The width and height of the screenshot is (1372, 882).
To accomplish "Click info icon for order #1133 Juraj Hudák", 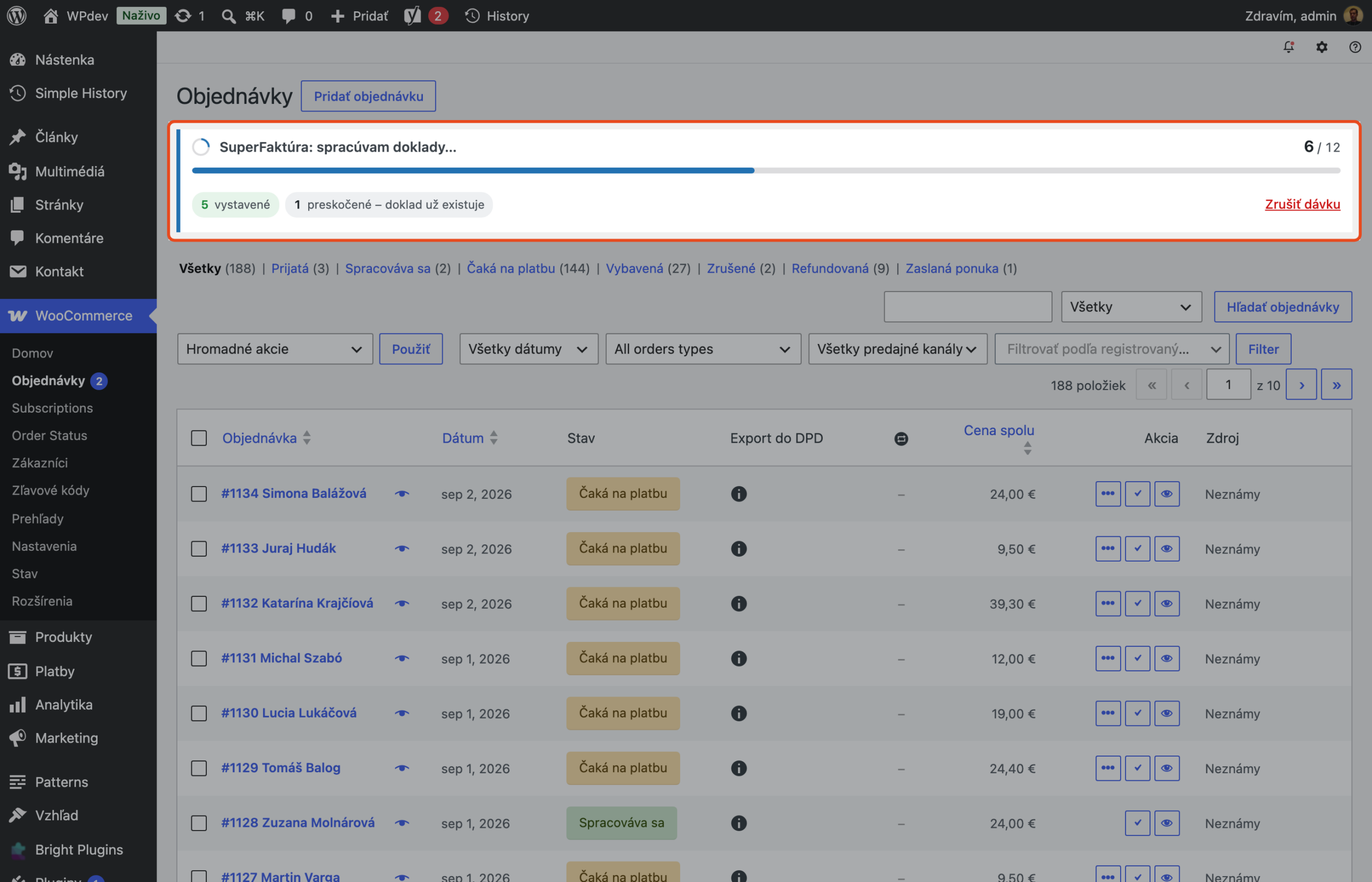I will click(x=739, y=549).
